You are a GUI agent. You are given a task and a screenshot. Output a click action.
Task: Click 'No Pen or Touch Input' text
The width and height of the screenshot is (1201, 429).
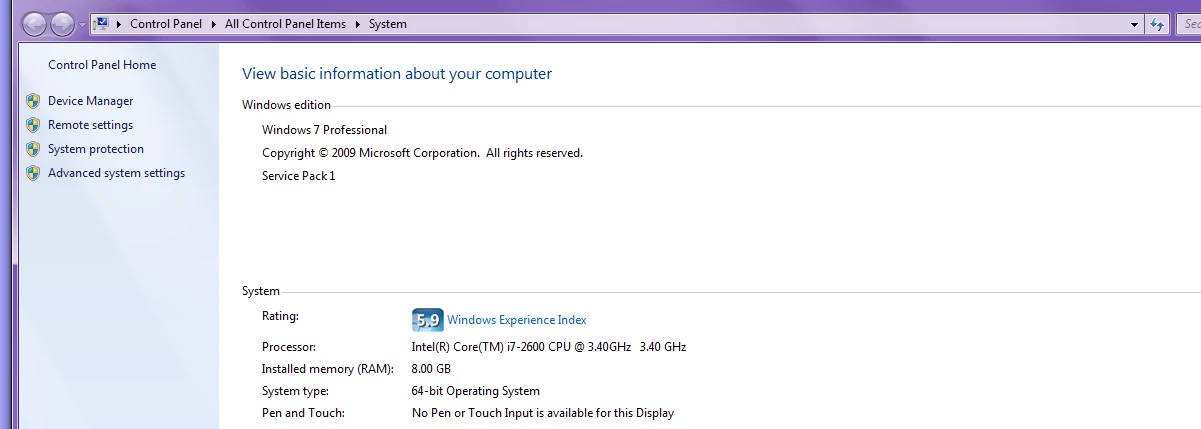(543, 413)
